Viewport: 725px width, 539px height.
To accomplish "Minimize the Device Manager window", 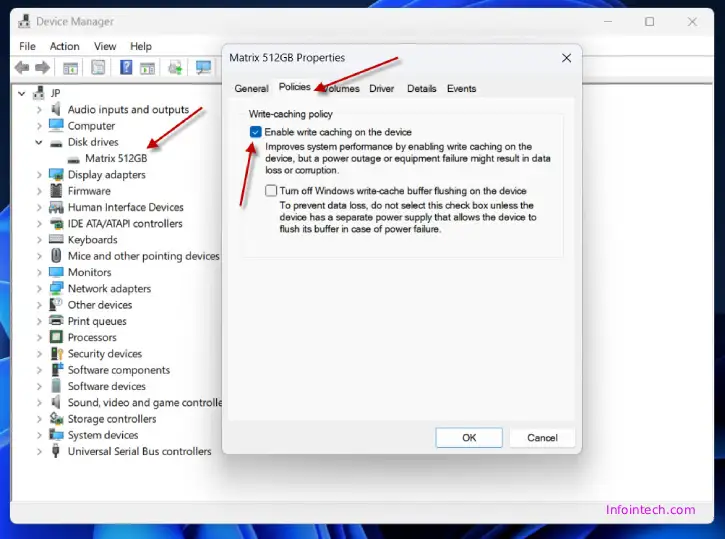I will (608, 22).
